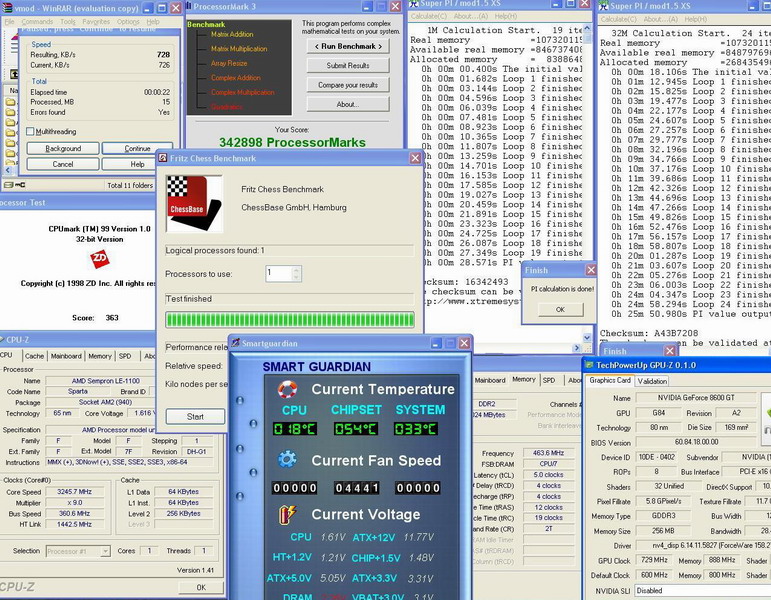Click the Frequency 463.6 MHz memory value
The height and width of the screenshot is (600, 771).
tap(548, 453)
